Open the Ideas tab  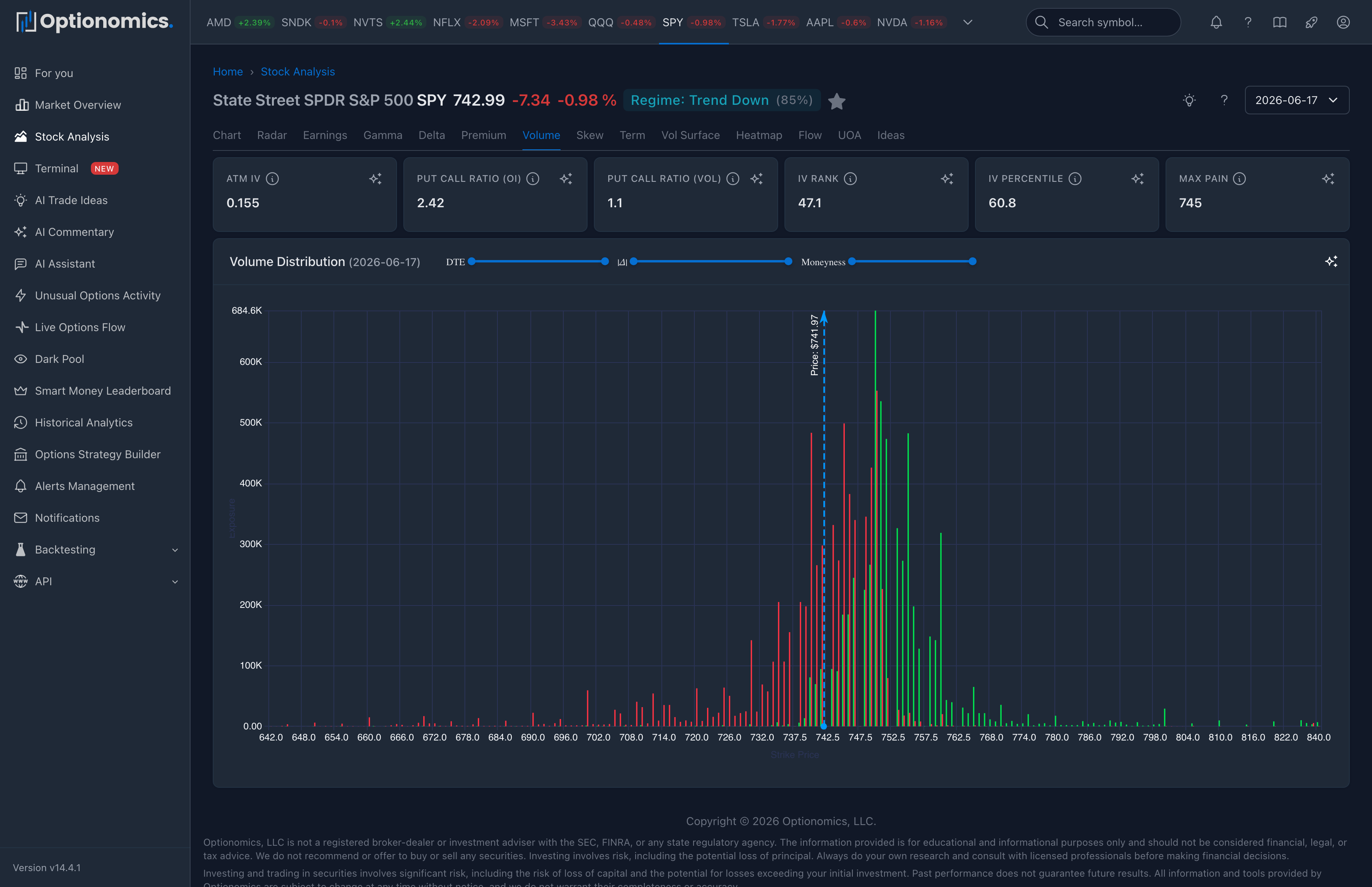[891, 135]
